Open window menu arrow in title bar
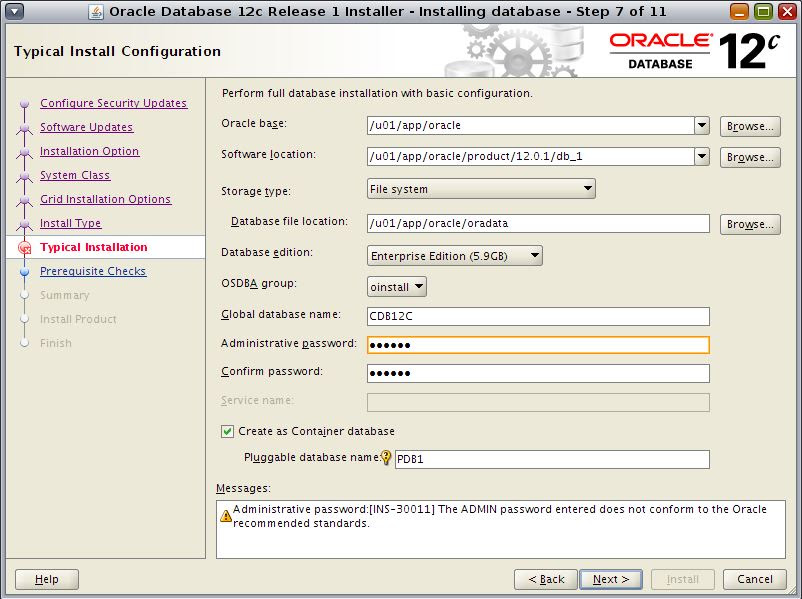 [15, 11]
